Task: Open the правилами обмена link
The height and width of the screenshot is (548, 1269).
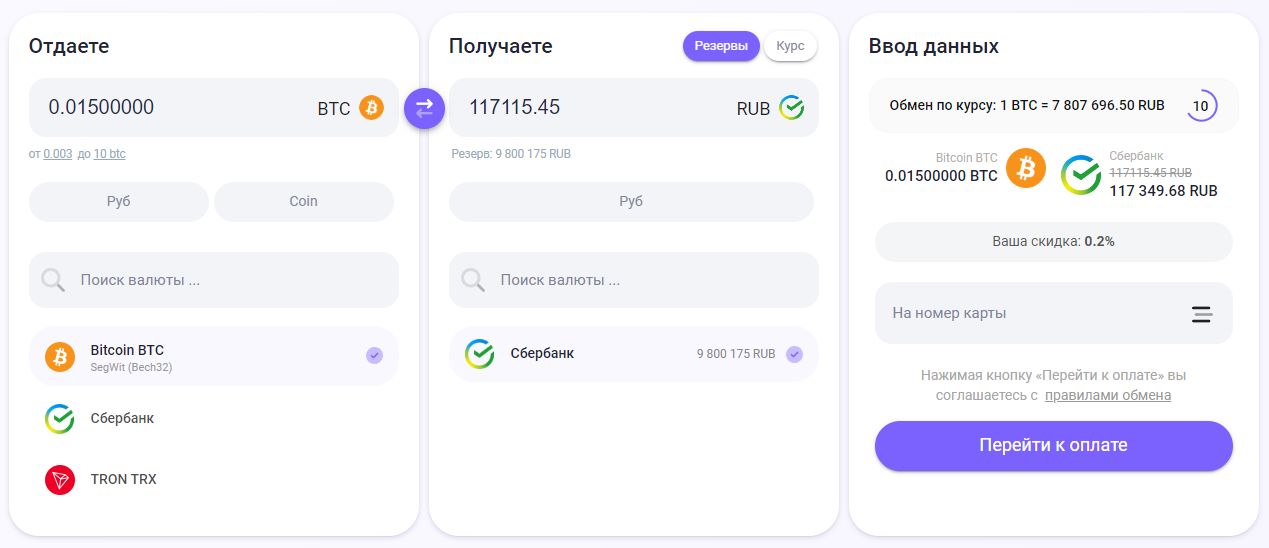Action: click(x=1108, y=395)
